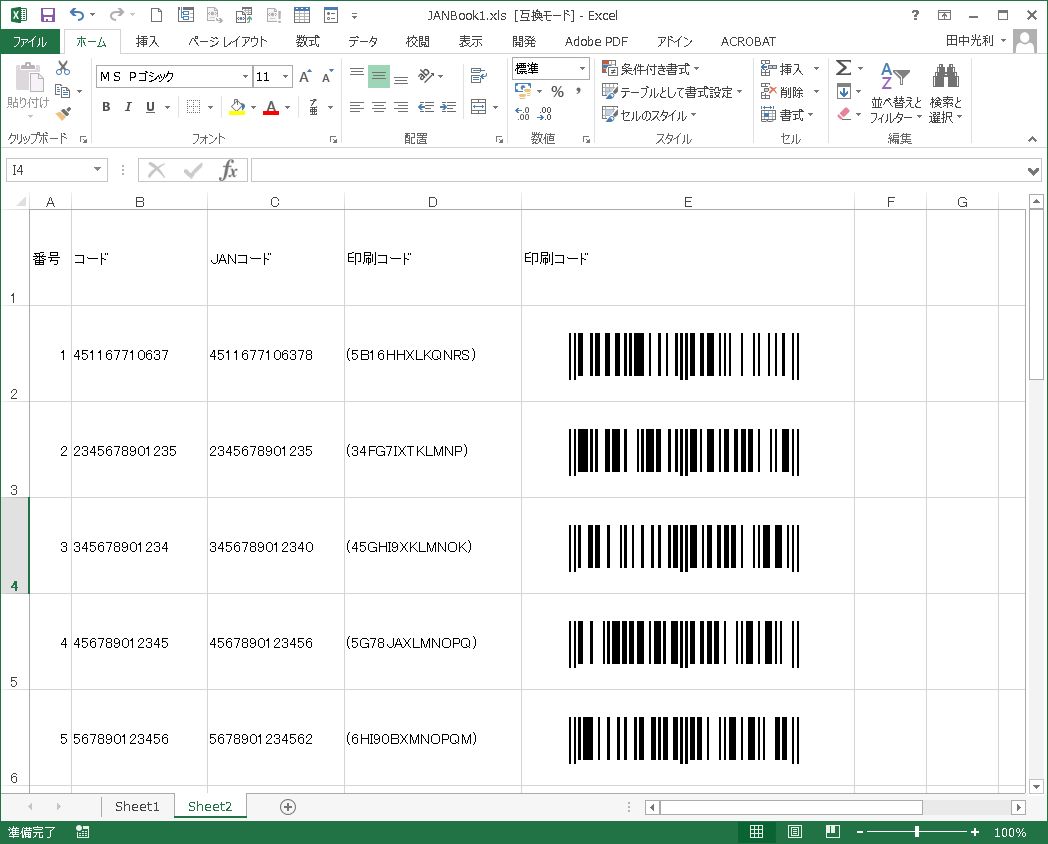
Task: Toggle align text left
Action: coord(357,107)
